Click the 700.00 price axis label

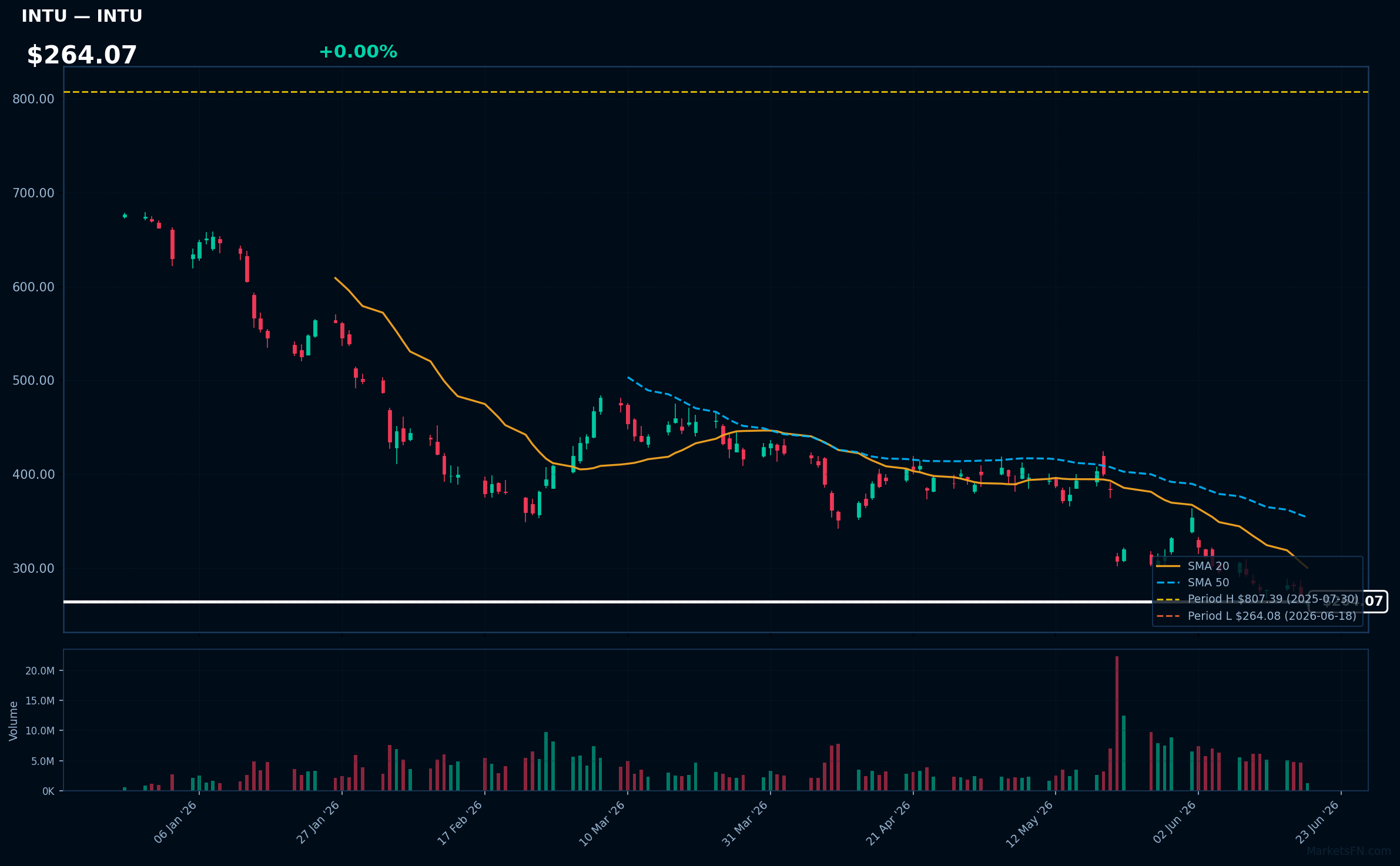pos(34,193)
